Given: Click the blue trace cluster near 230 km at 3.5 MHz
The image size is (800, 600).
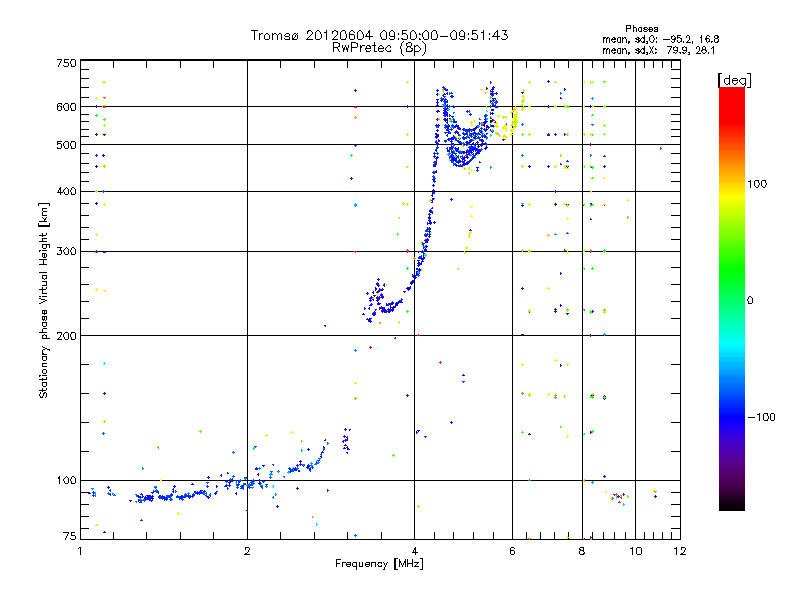Looking at the screenshot, I should pyautogui.click(x=382, y=301).
